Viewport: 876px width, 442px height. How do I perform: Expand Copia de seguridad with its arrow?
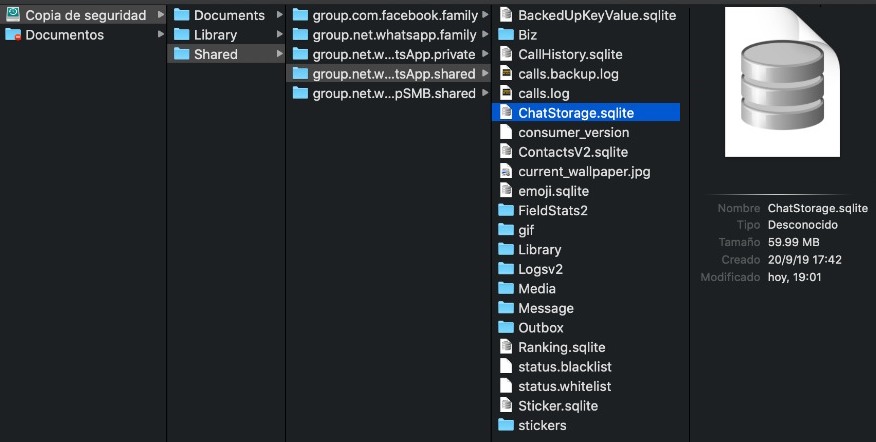click(161, 15)
